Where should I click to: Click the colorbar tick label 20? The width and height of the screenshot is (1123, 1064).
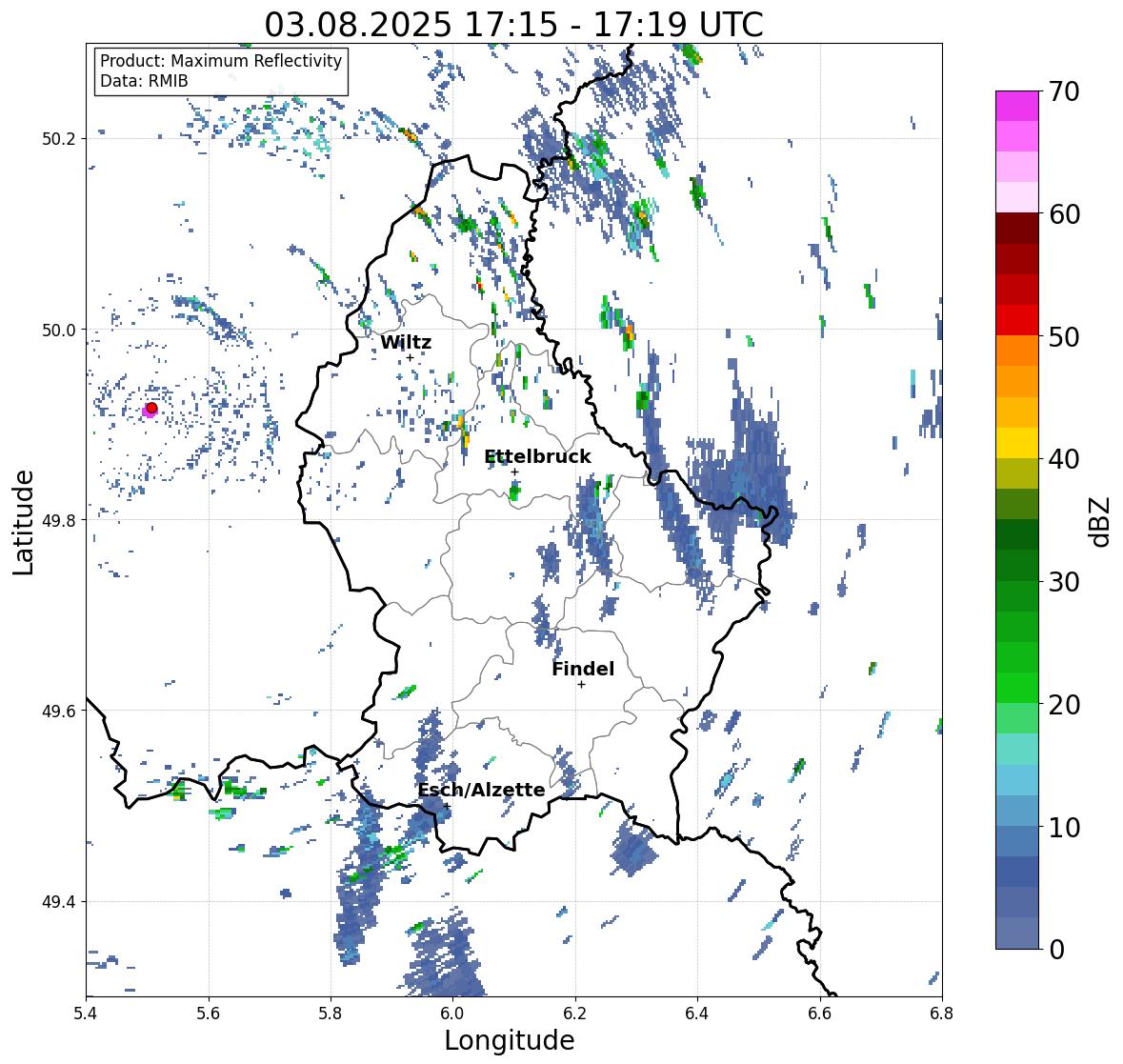click(x=1064, y=705)
